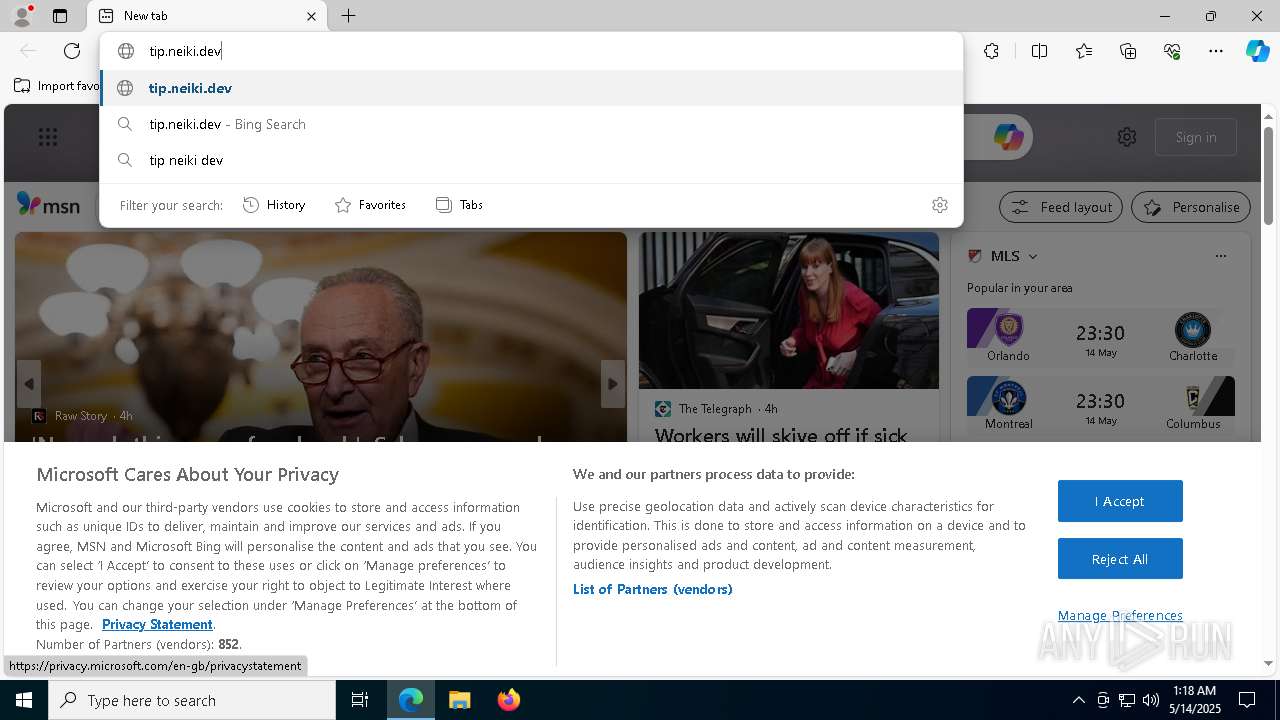
Task: Close the New tab
Action: (311, 16)
